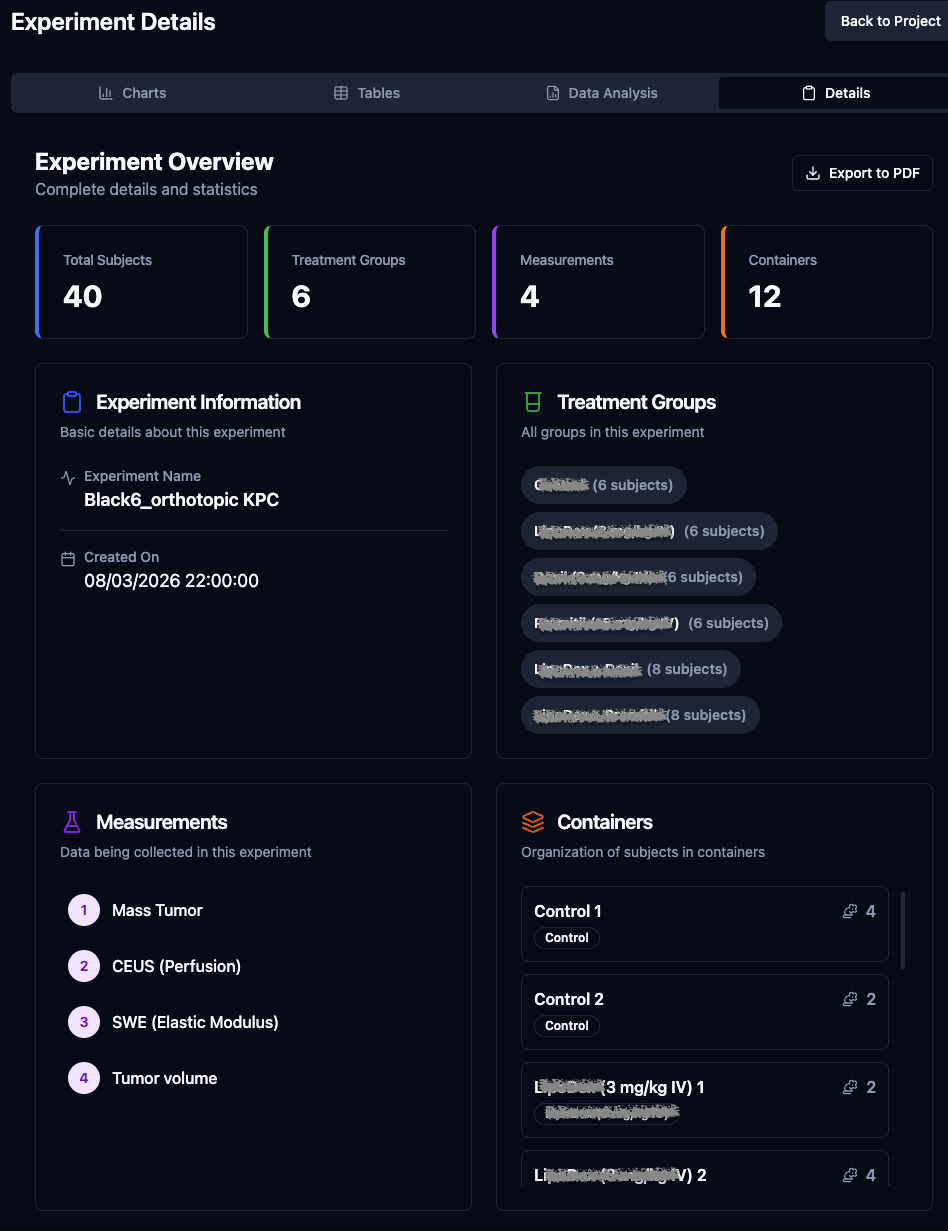This screenshot has height=1231, width=948.
Task: Click the CEUS (Perfusion) measurement
Action: (x=176, y=966)
